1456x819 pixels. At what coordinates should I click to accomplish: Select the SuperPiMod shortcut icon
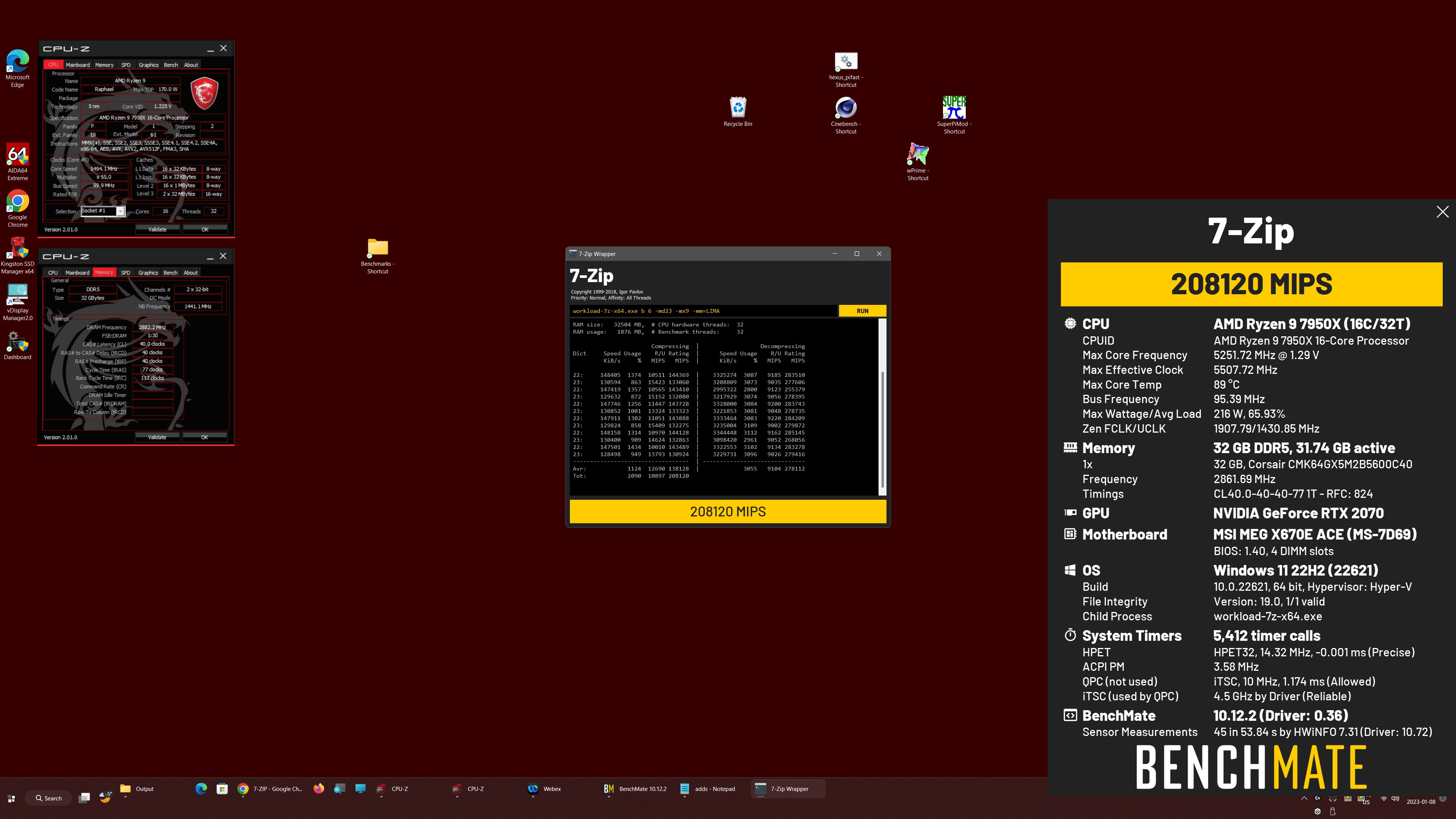point(954,115)
